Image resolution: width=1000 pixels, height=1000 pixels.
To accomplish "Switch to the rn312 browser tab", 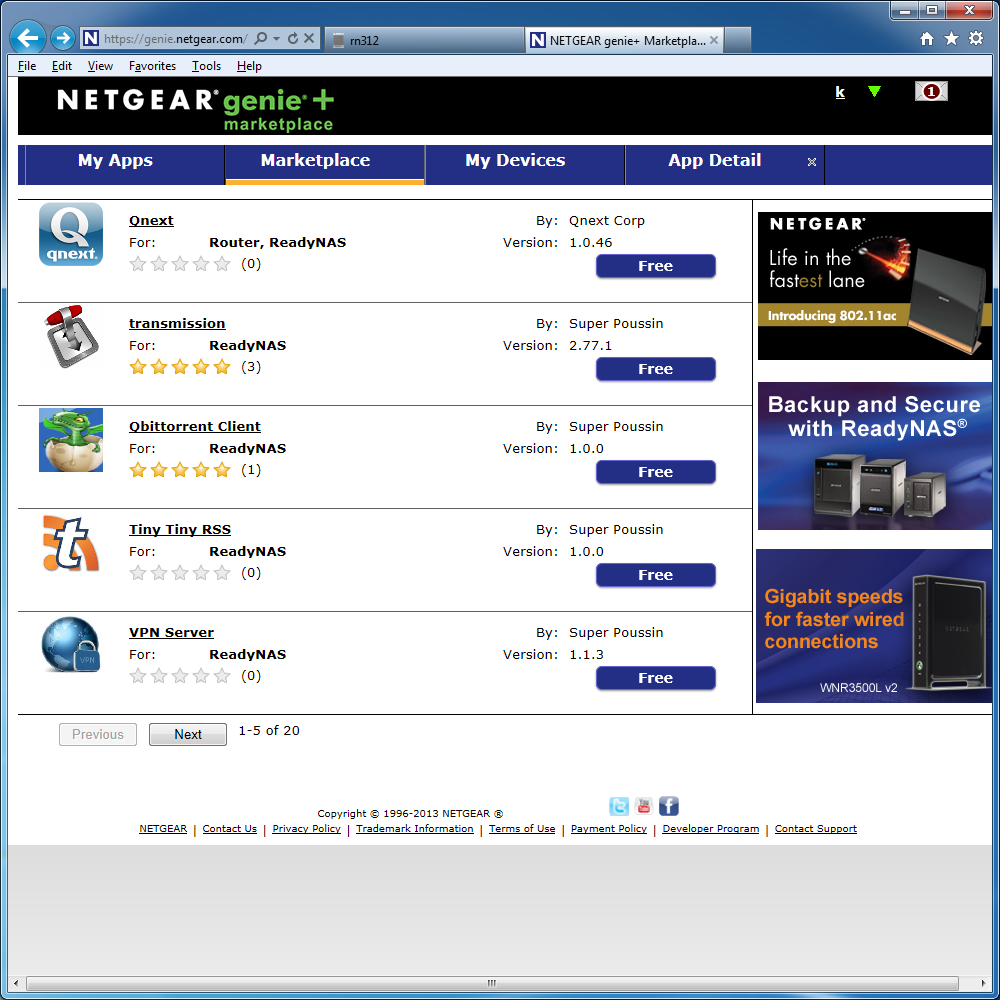I will click(424, 40).
